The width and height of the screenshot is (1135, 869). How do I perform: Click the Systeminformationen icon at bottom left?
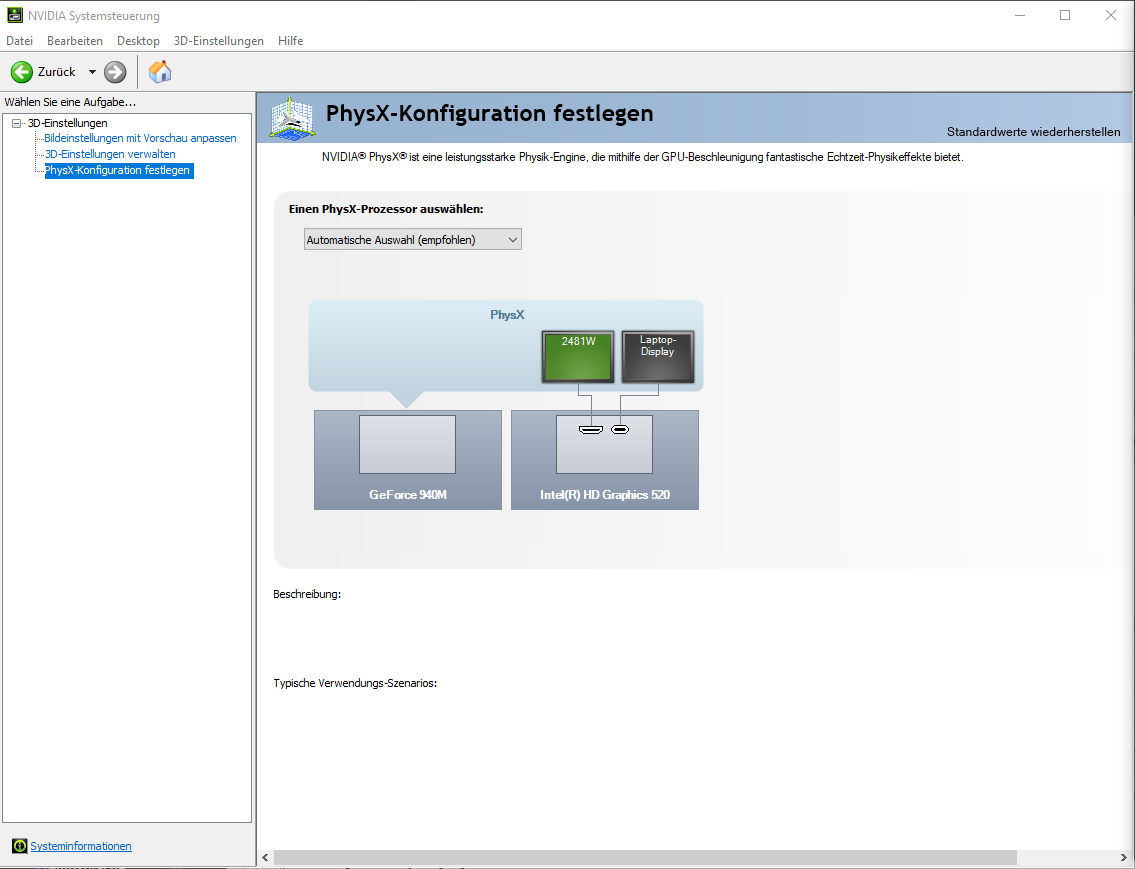pyautogui.click(x=19, y=846)
